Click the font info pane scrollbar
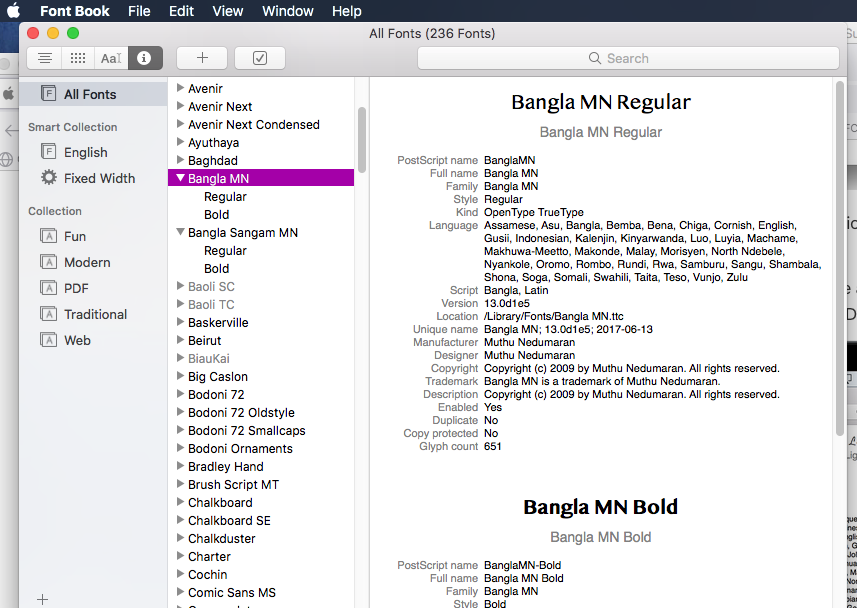857x608 pixels. point(840,258)
